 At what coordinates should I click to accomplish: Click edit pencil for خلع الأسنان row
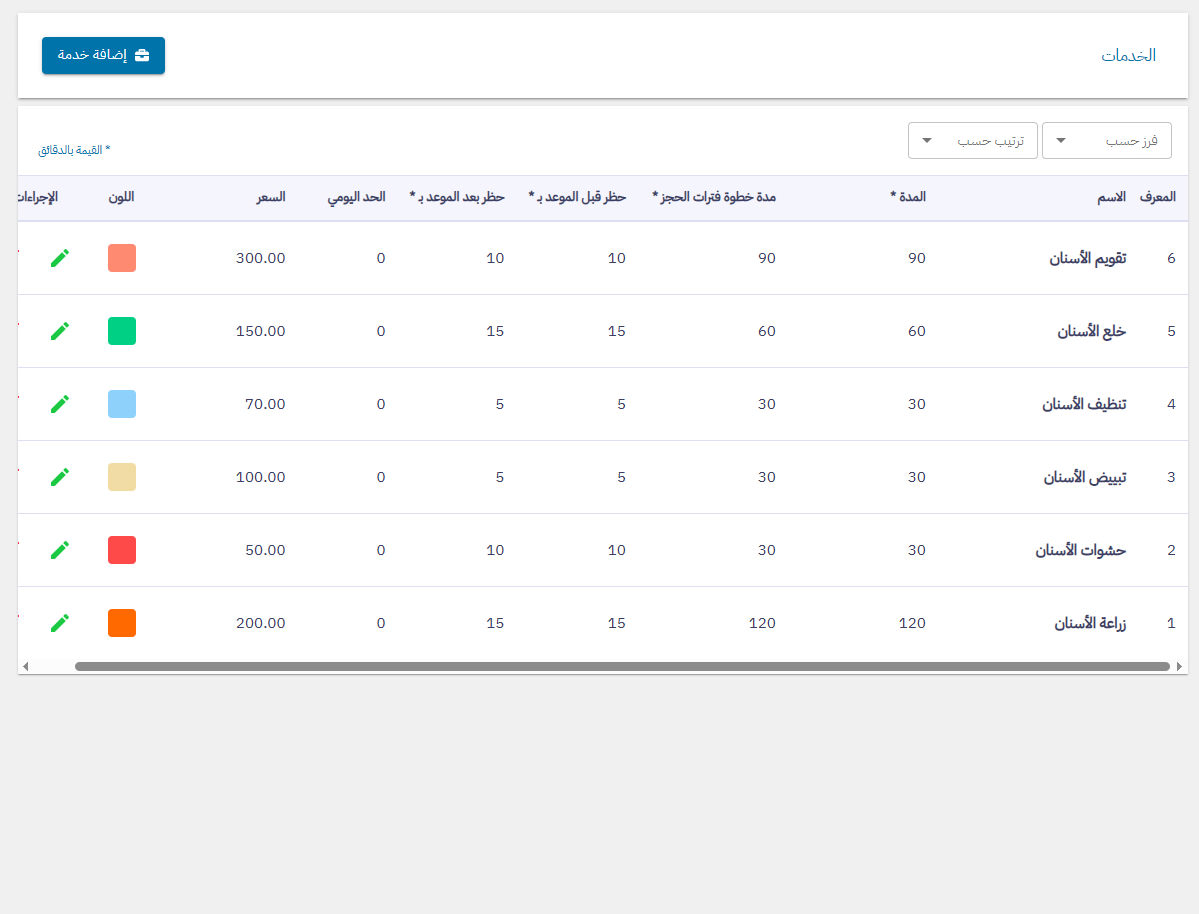point(60,331)
